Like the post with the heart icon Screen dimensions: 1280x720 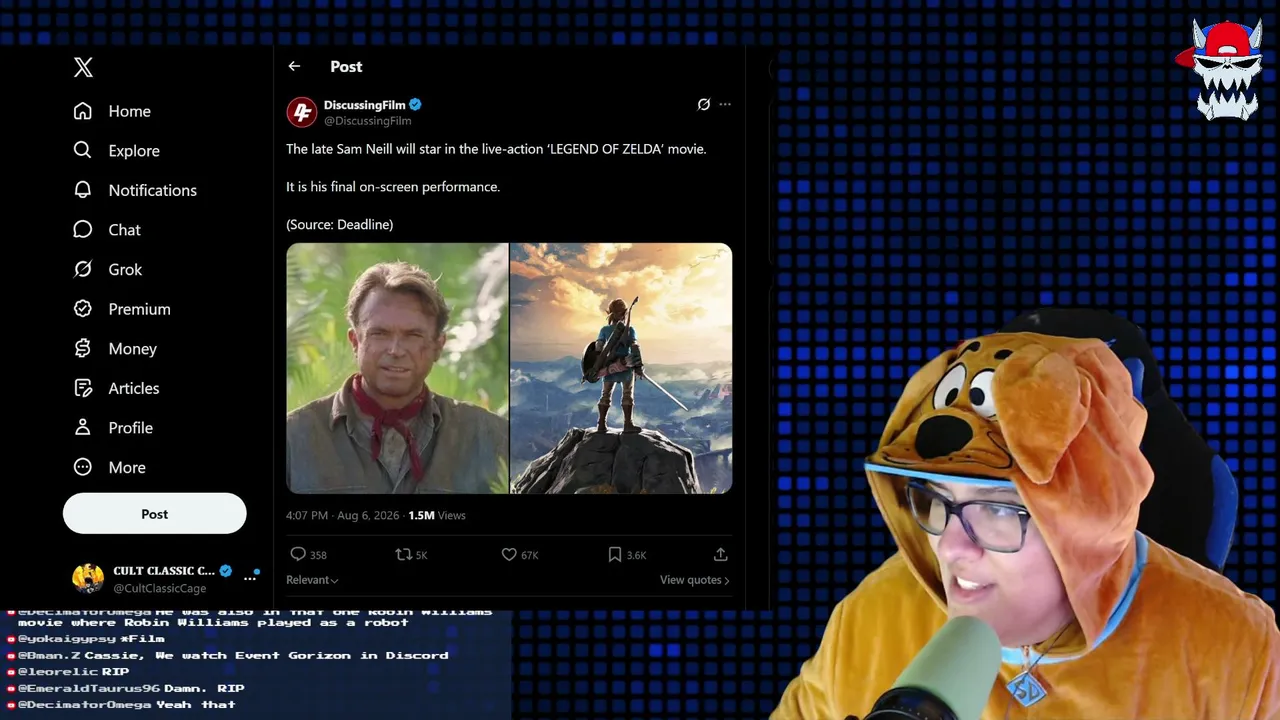509,554
